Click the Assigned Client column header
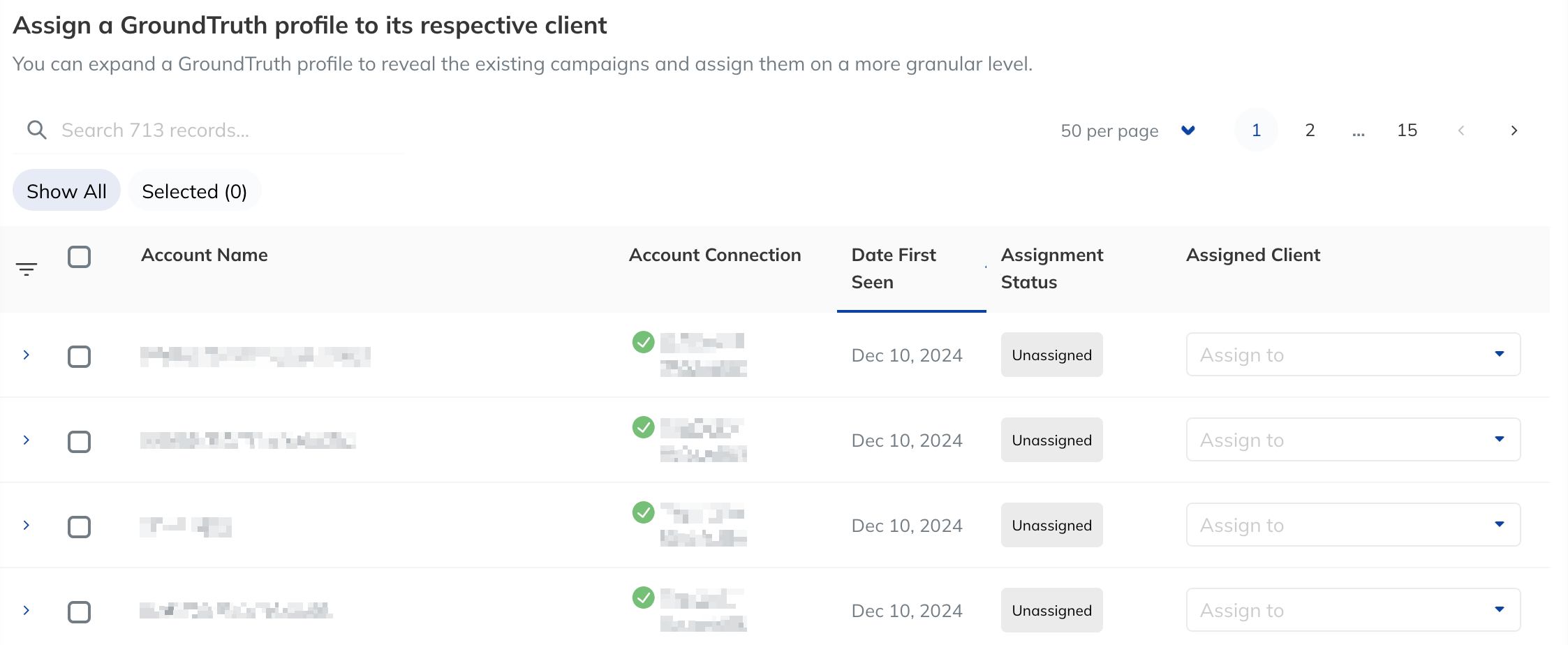 1252,255
